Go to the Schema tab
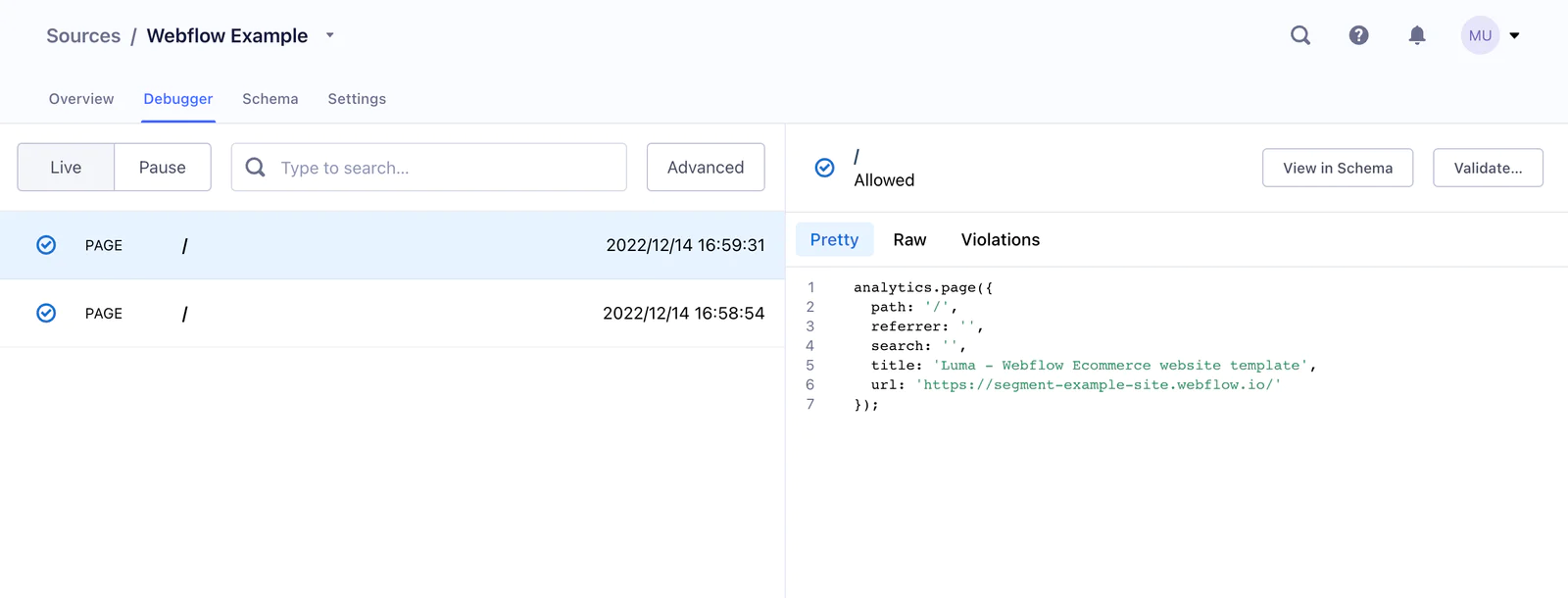The height and width of the screenshot is (598, 1568). point(270,99)
